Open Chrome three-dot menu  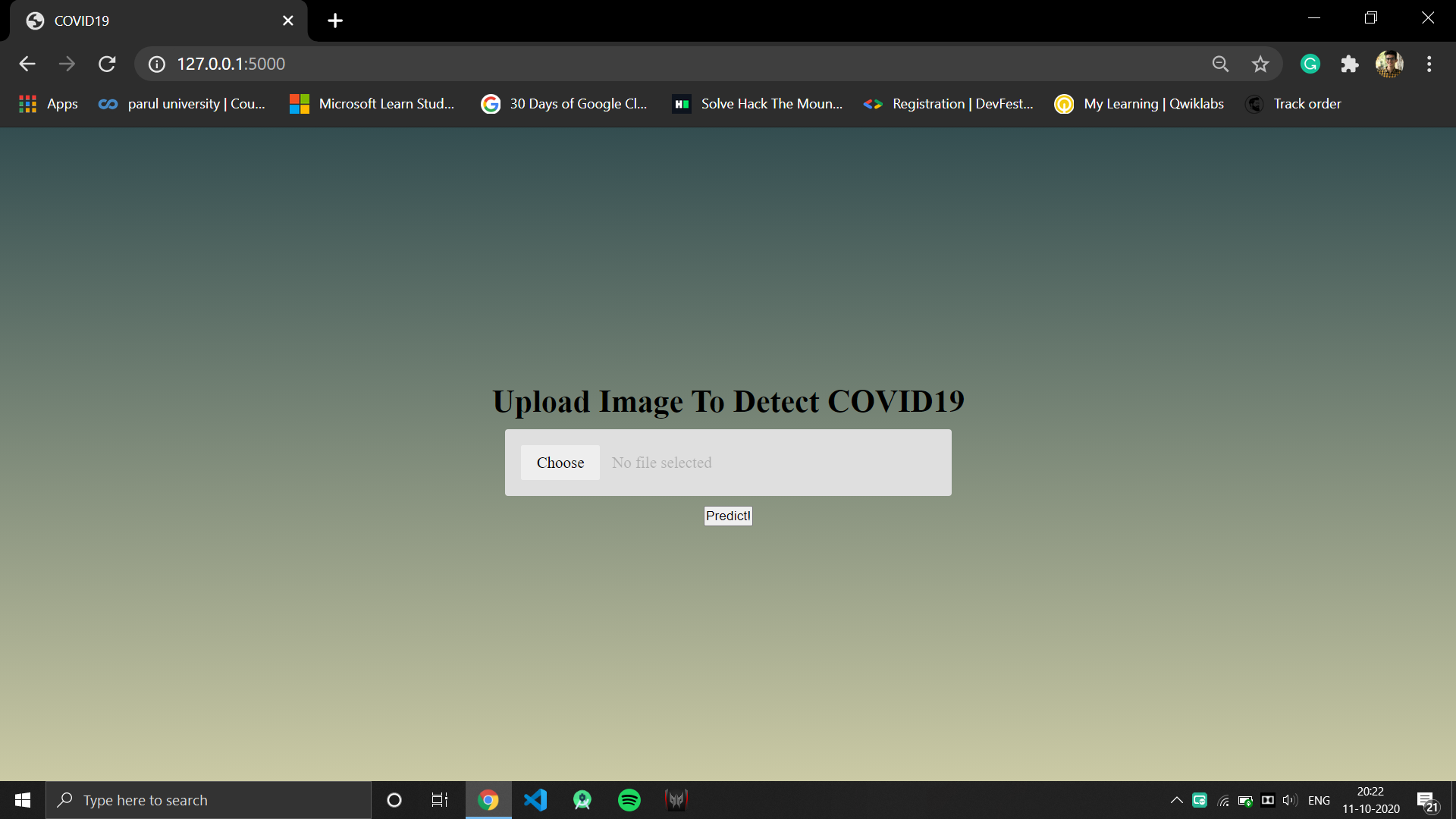click(x=1429, y=64)
